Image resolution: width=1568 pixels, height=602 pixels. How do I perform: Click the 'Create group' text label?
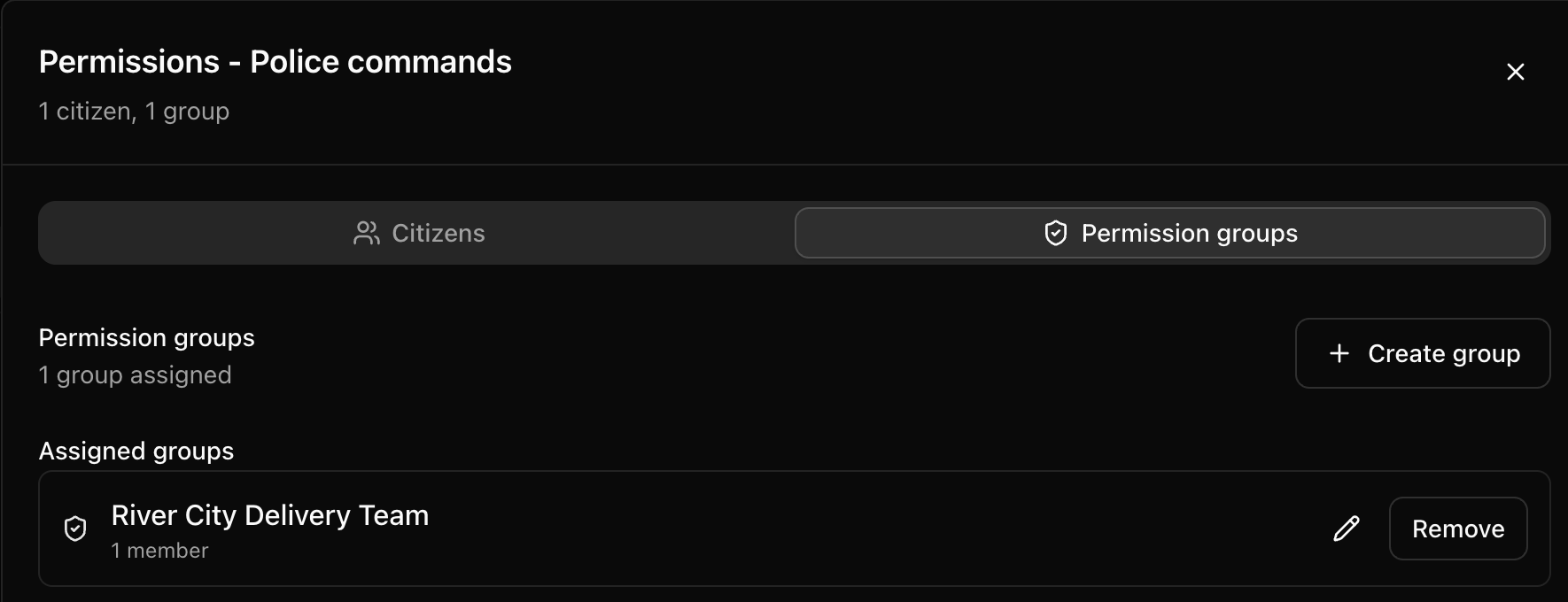click(1444, 353)
